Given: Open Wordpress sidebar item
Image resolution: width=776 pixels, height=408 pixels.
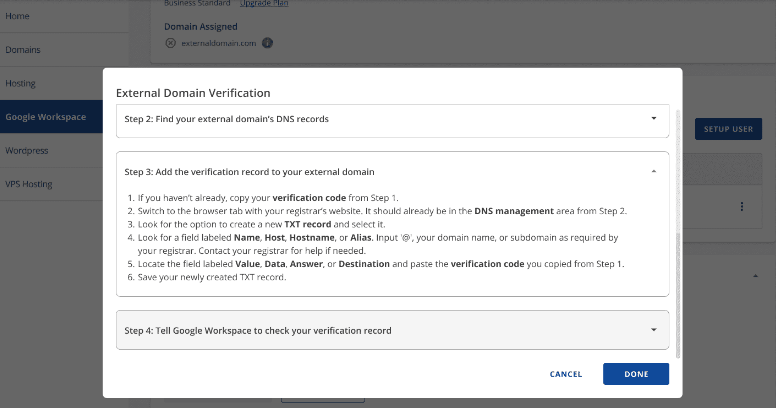Looking at the screenshot, I should [x=27, y=151].
